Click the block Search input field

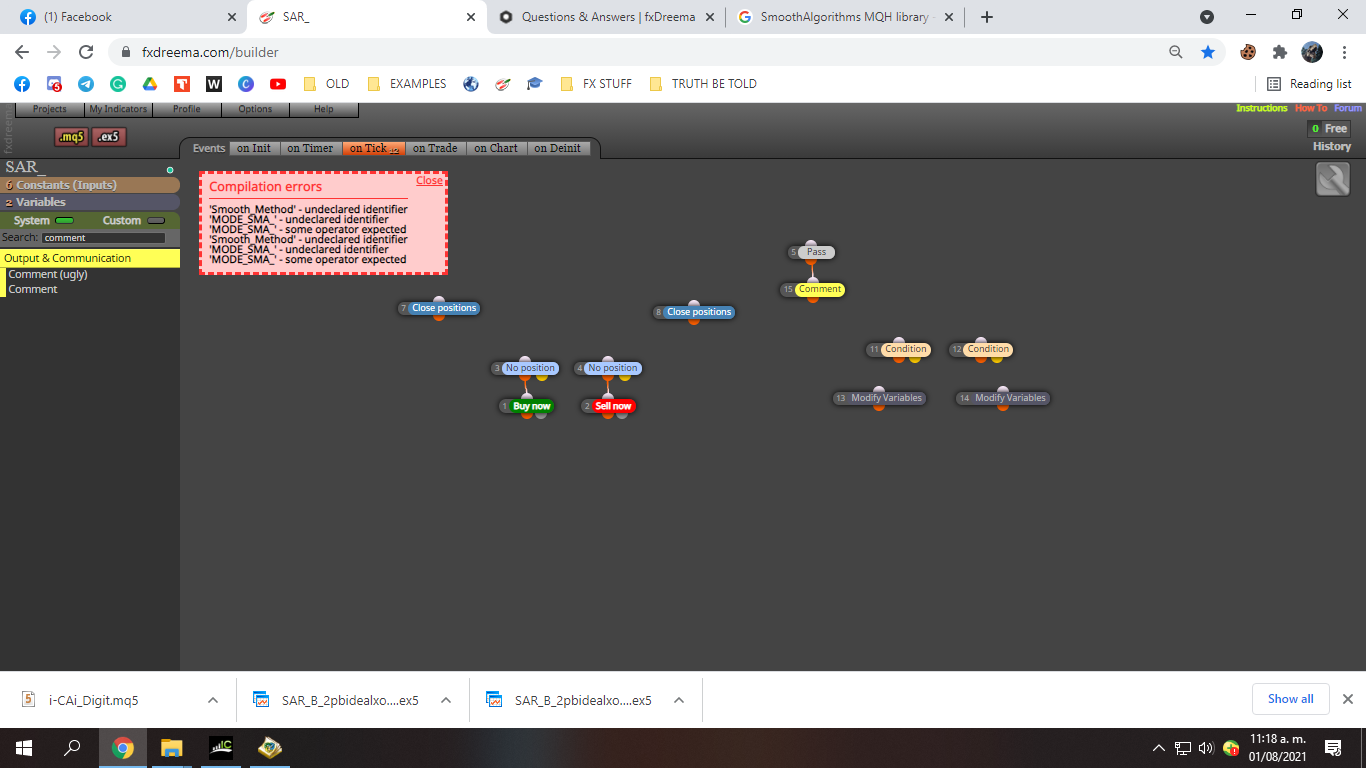coord(103,238)
